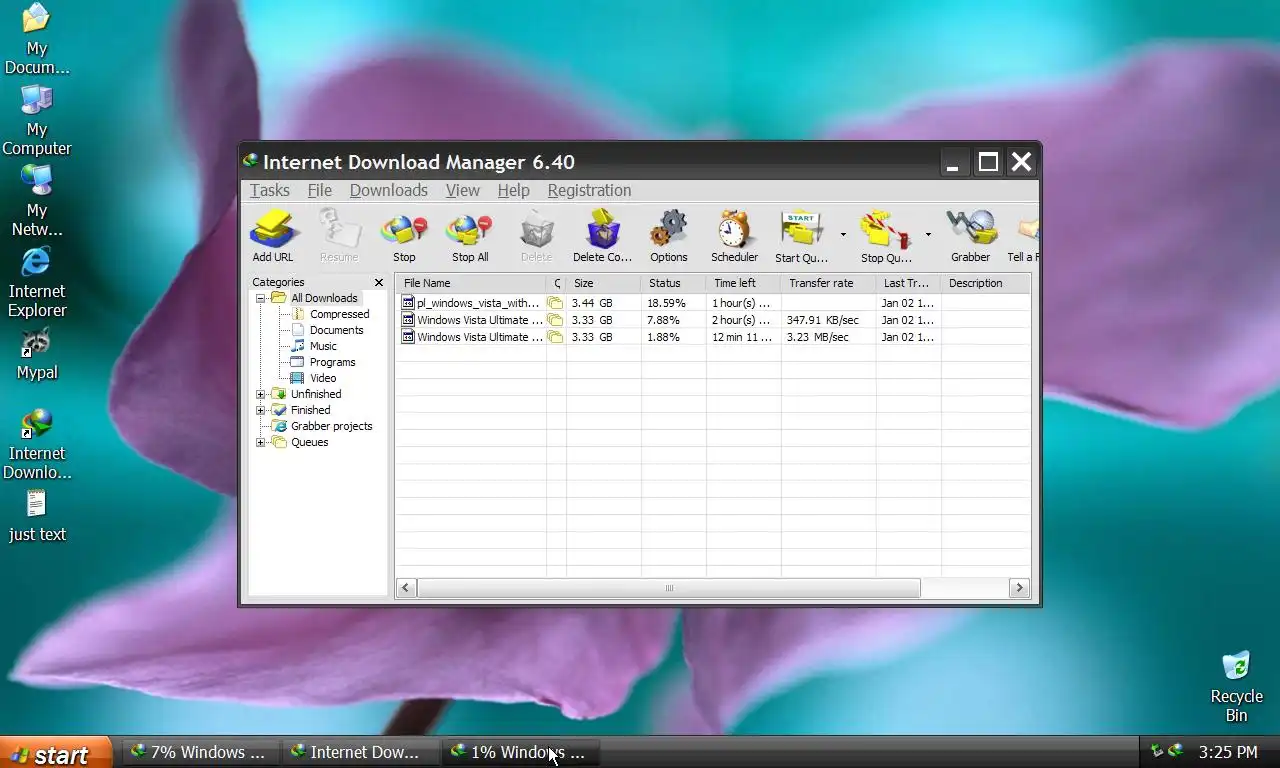Select the pl_windows_vista_with... download row

pyautogui.click(x=713, y=303)
